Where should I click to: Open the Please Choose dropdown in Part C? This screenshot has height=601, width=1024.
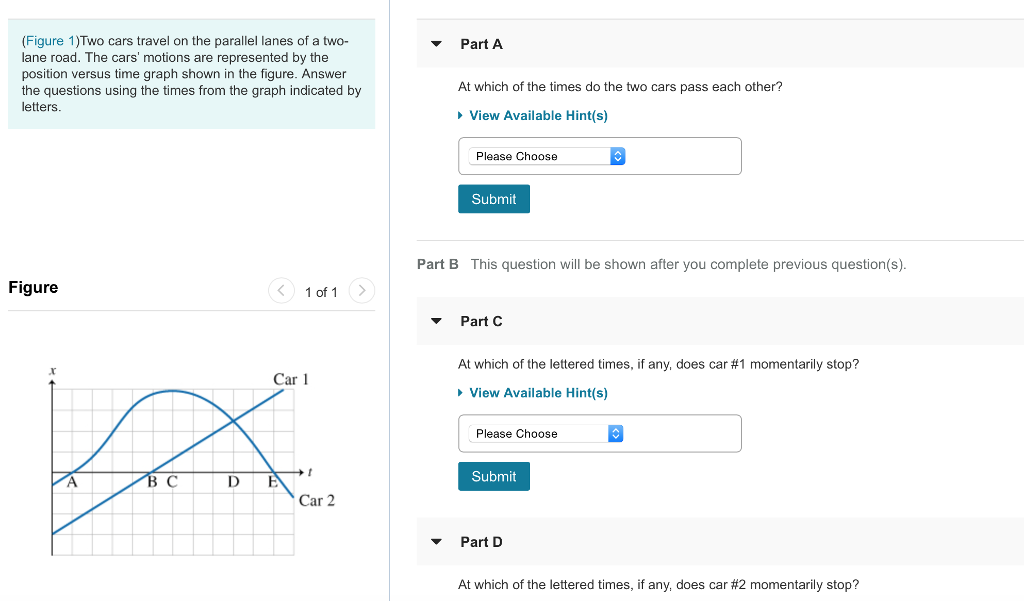click(543, 433)
